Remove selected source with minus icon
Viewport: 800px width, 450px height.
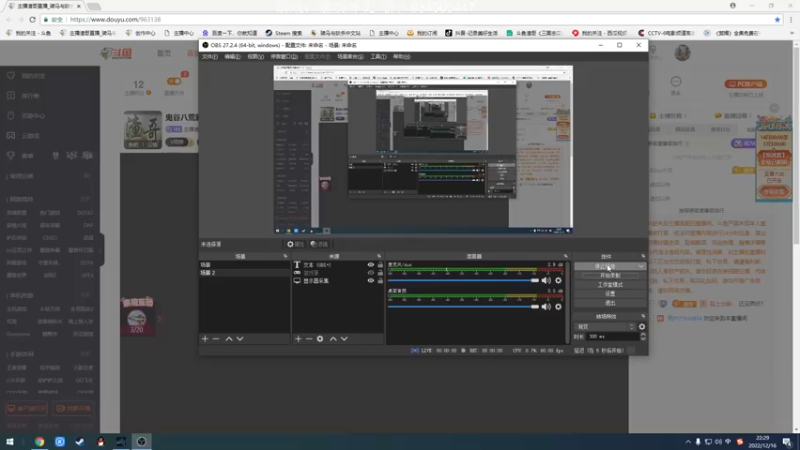tap(309, 339)
